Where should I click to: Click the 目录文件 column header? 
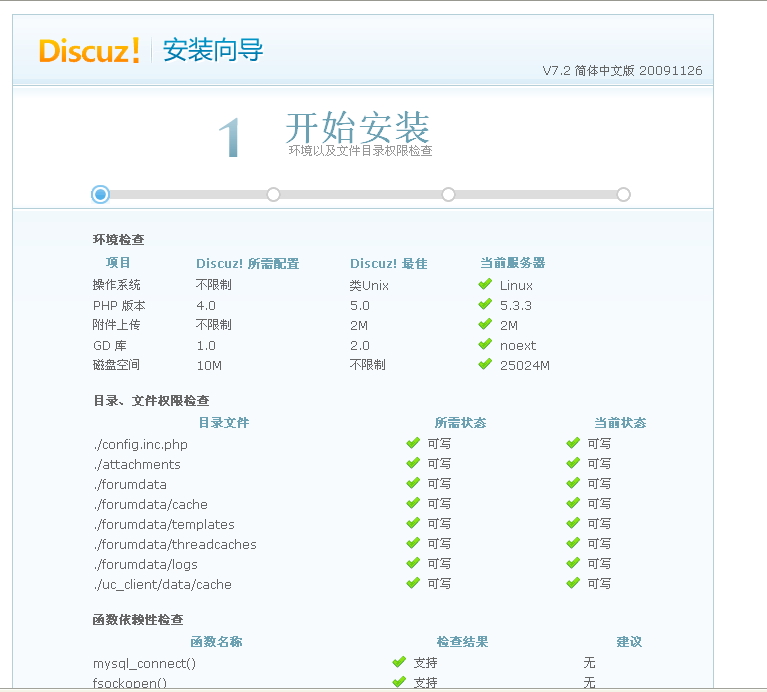(224, 423)
